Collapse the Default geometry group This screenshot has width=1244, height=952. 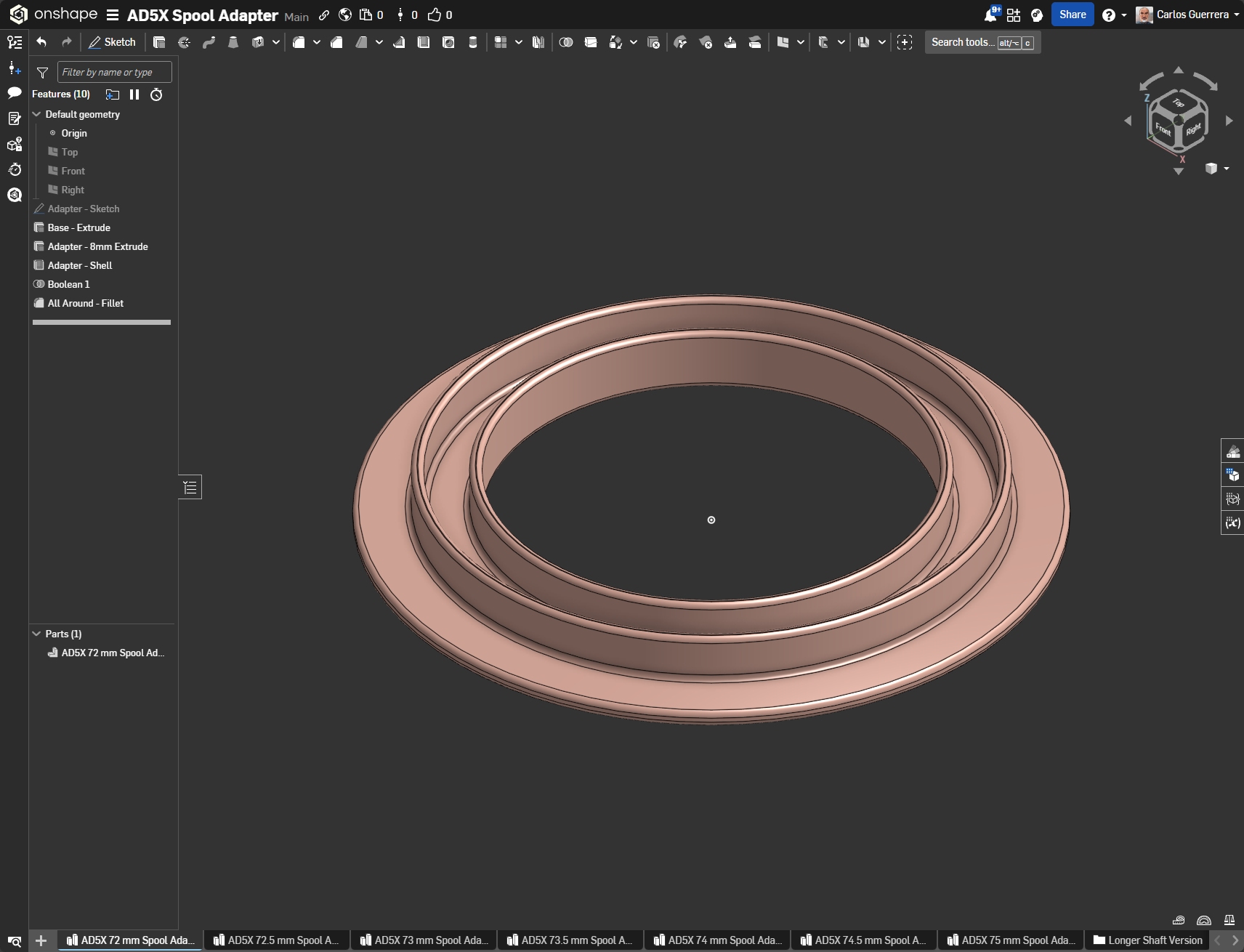[37, 114]
